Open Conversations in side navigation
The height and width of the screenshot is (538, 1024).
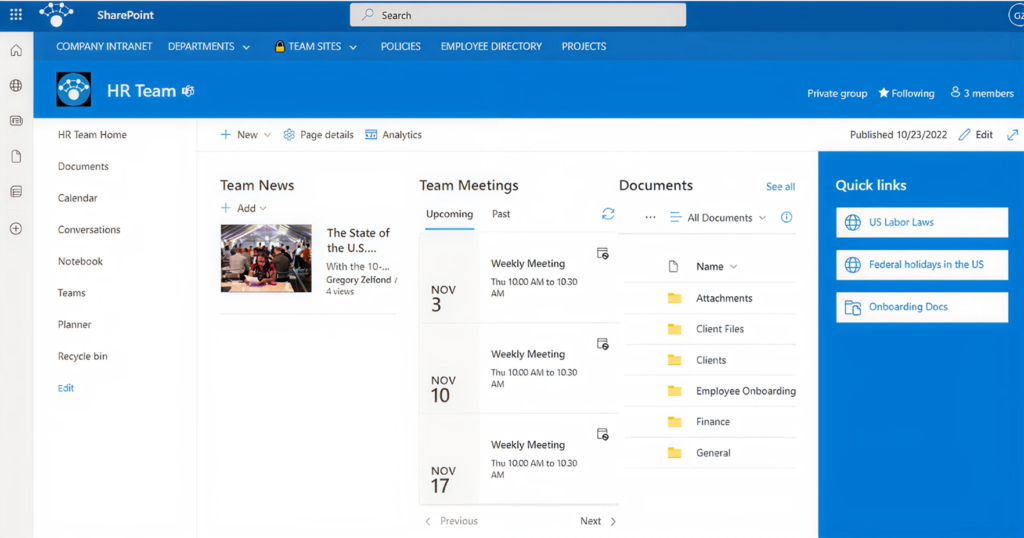[x=89, y=230]
